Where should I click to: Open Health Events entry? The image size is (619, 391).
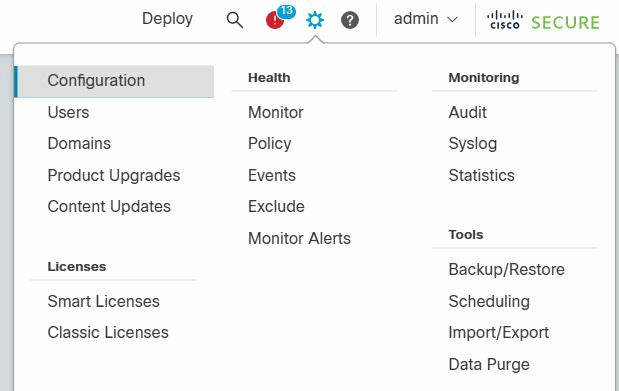272,175
